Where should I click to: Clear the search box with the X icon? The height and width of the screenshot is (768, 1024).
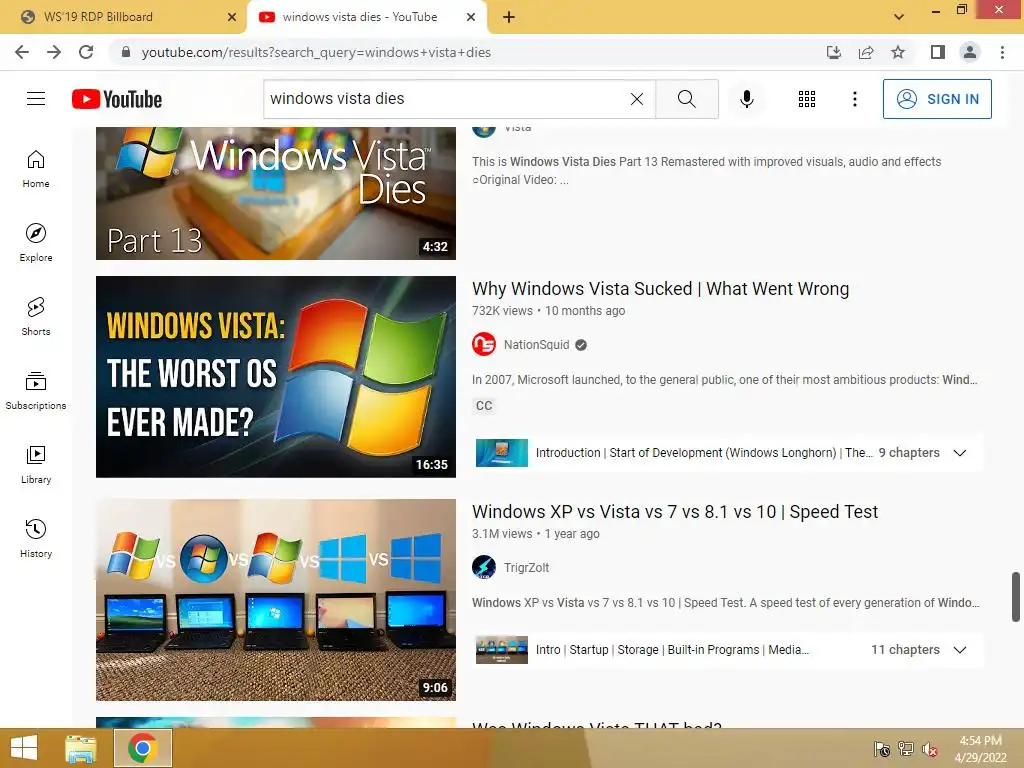637,99
